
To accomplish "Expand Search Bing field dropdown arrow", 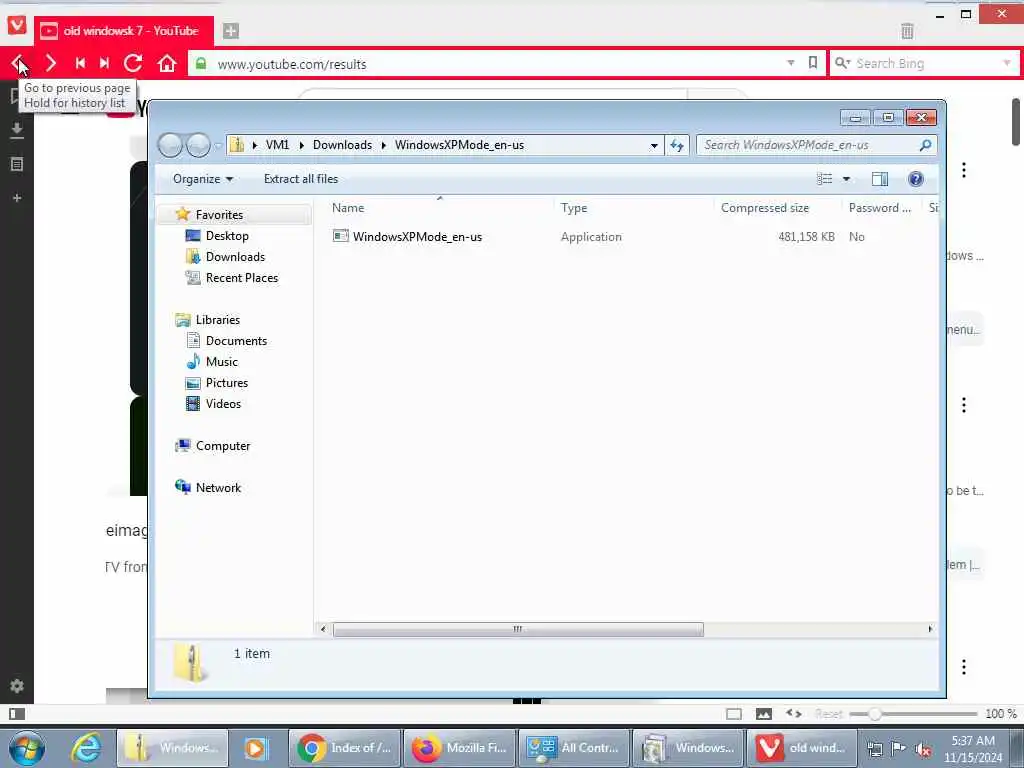I will [x=1006, y=63].
